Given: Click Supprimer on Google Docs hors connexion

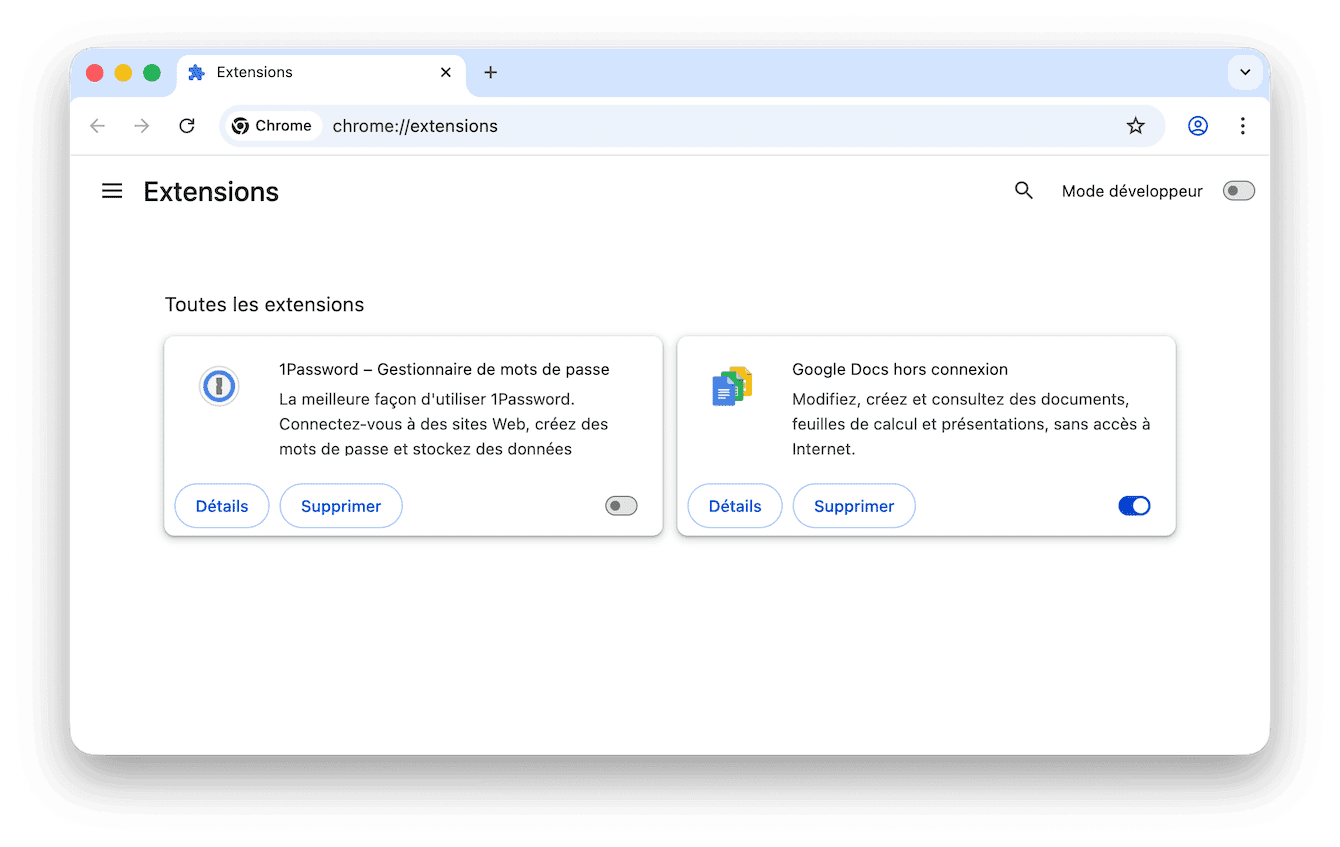Looking at the screenshot, I should click(x=854, y=506).
